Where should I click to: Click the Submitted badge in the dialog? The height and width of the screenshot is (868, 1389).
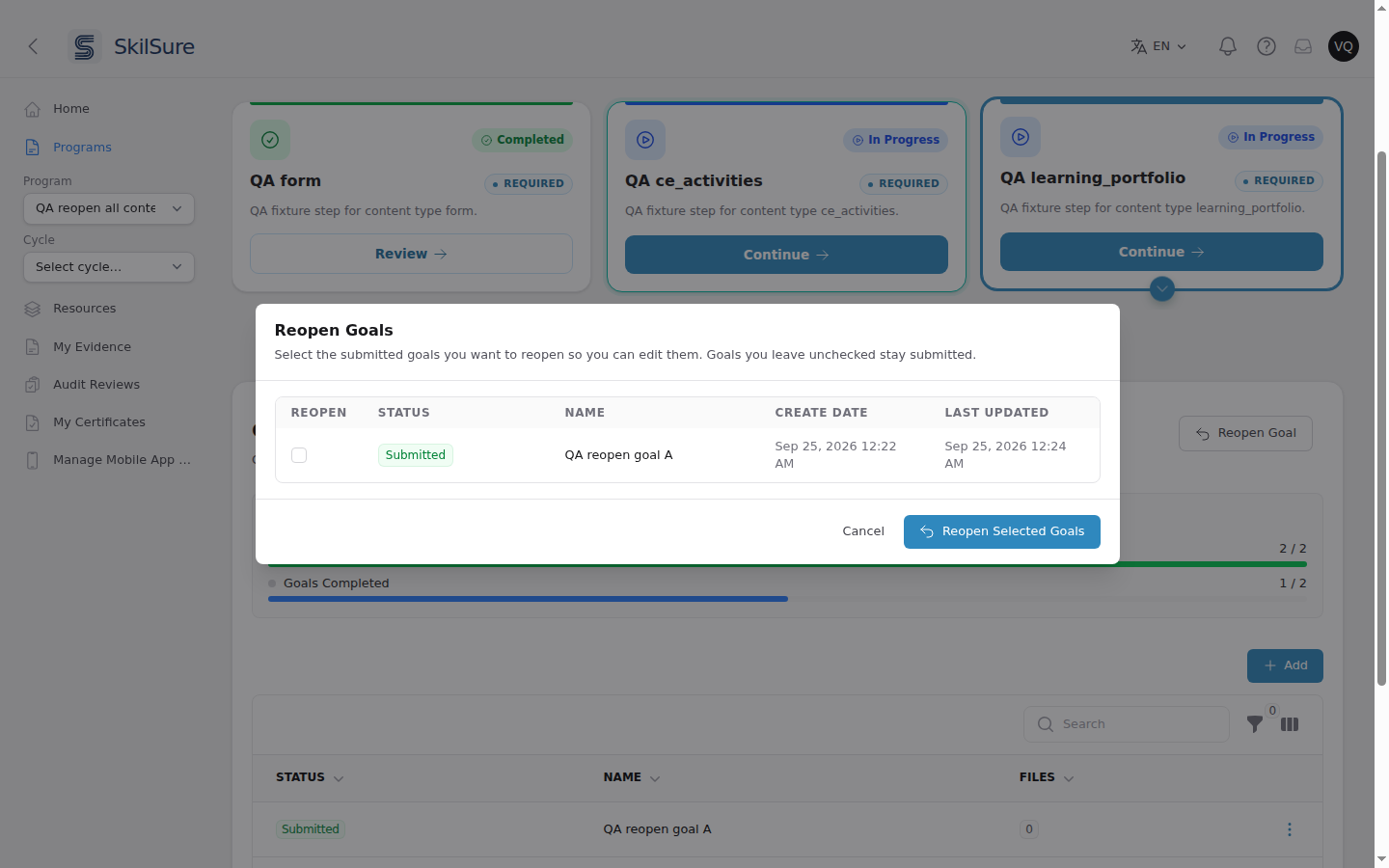pos(416,455)
